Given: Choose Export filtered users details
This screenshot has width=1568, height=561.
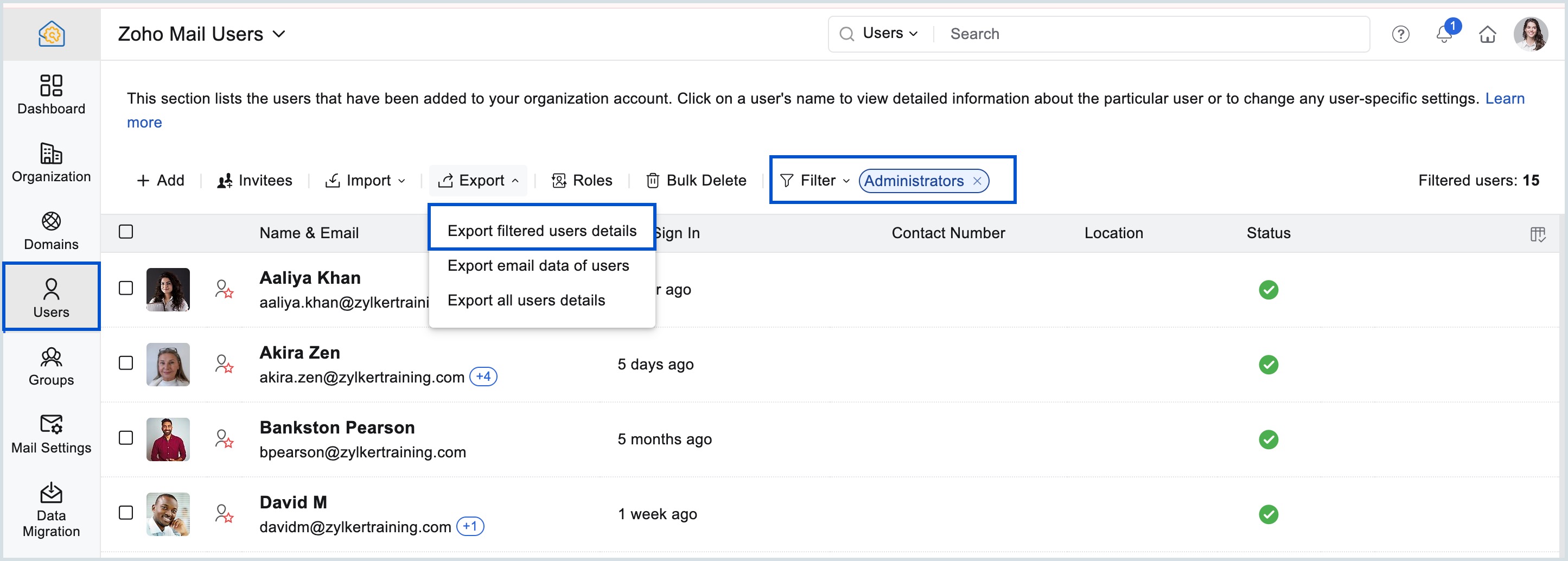Looking at the screenshot, I should [541, 231].
